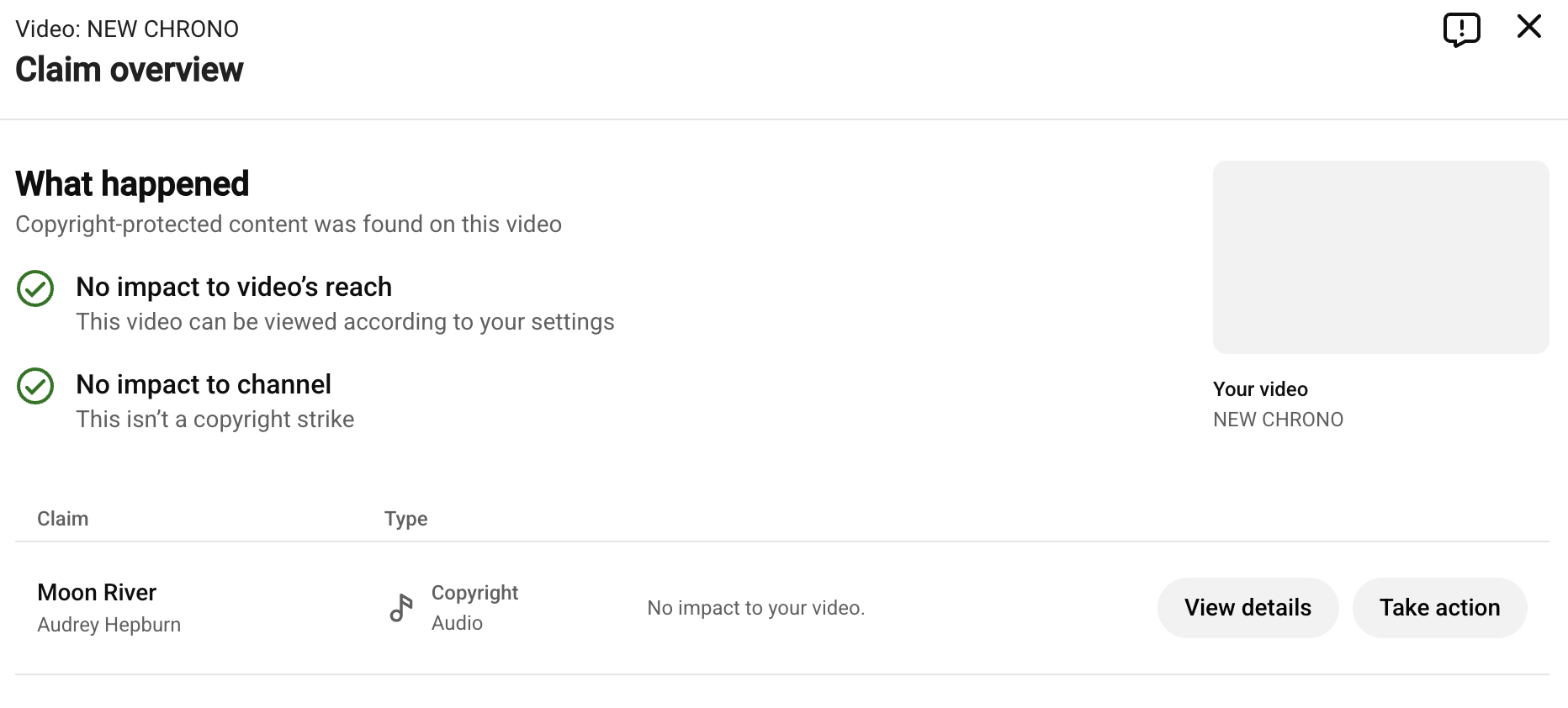Click the 'What happened' heading

click(132, 184)
